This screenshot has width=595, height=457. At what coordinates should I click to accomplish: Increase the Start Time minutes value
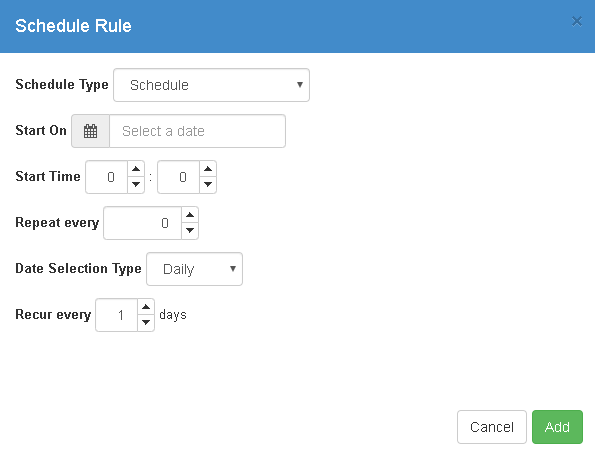pyautogui.click(x=208, y=169)
